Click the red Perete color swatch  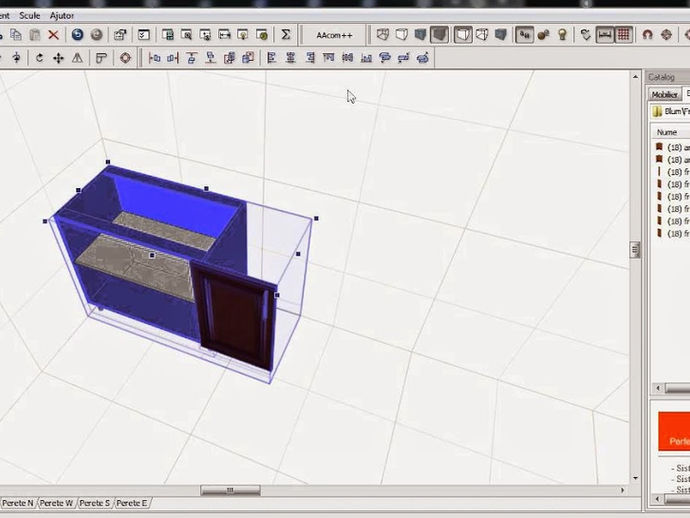[x=674, y=431]
